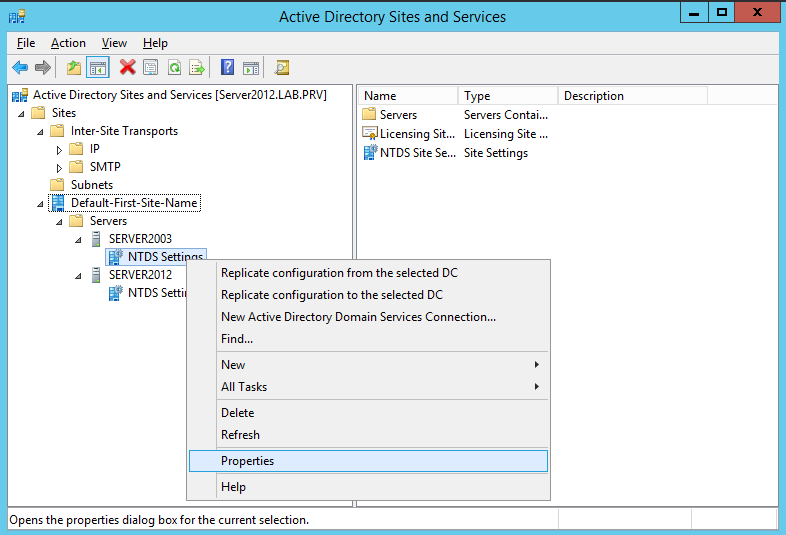Click the blue Help toolbar icon

(228, 68)
